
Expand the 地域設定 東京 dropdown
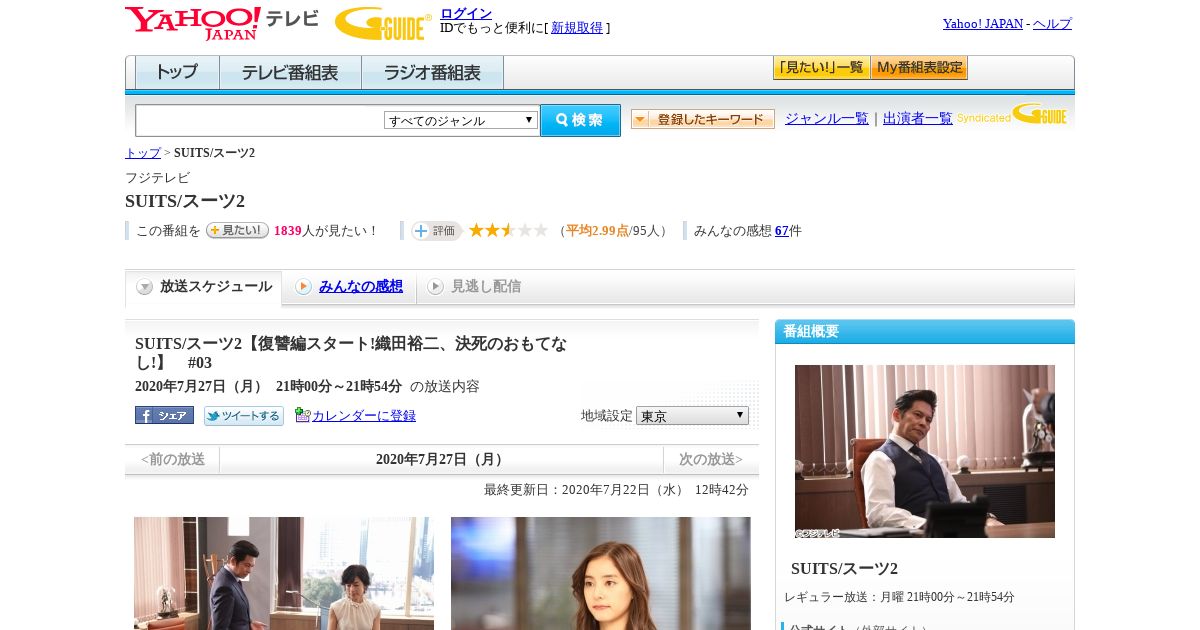pyautogui.click(x=692, y=415)
